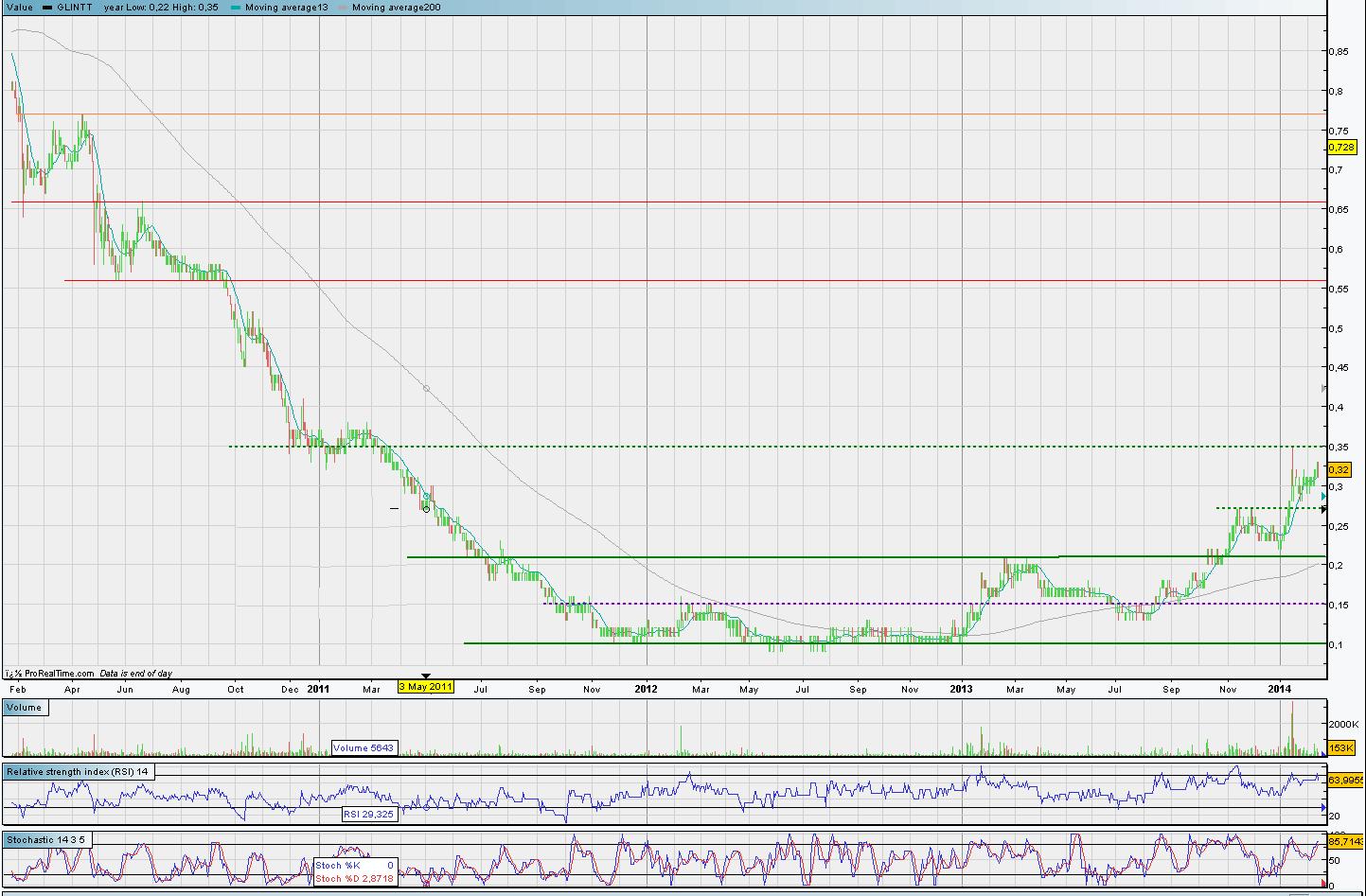Image resolution: width=1366 pixels, height=896 pixels.
Task: Click the teal Moving average13 legend swatch
Action: (236, 8)
